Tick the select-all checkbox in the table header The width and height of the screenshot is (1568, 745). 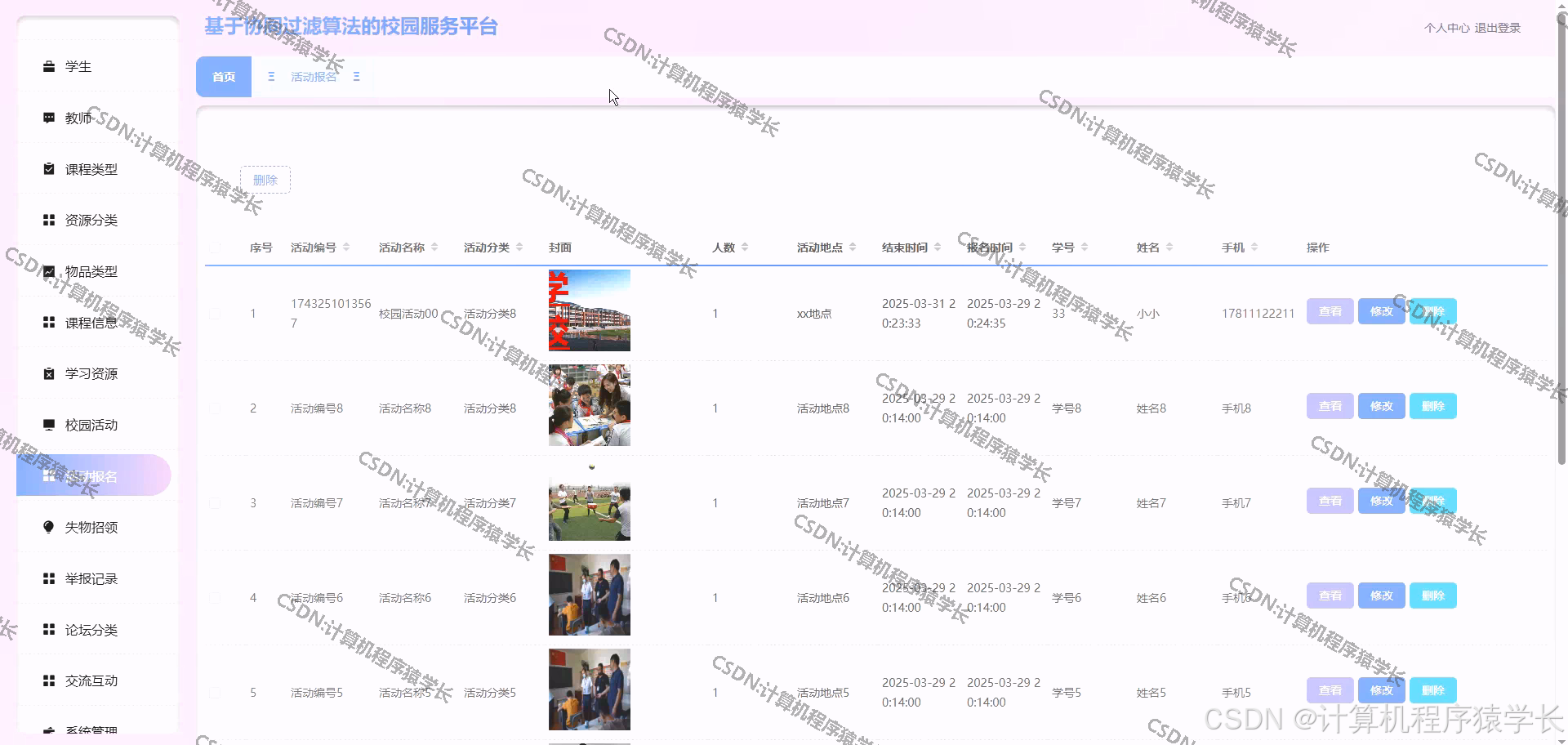point(215,248)
